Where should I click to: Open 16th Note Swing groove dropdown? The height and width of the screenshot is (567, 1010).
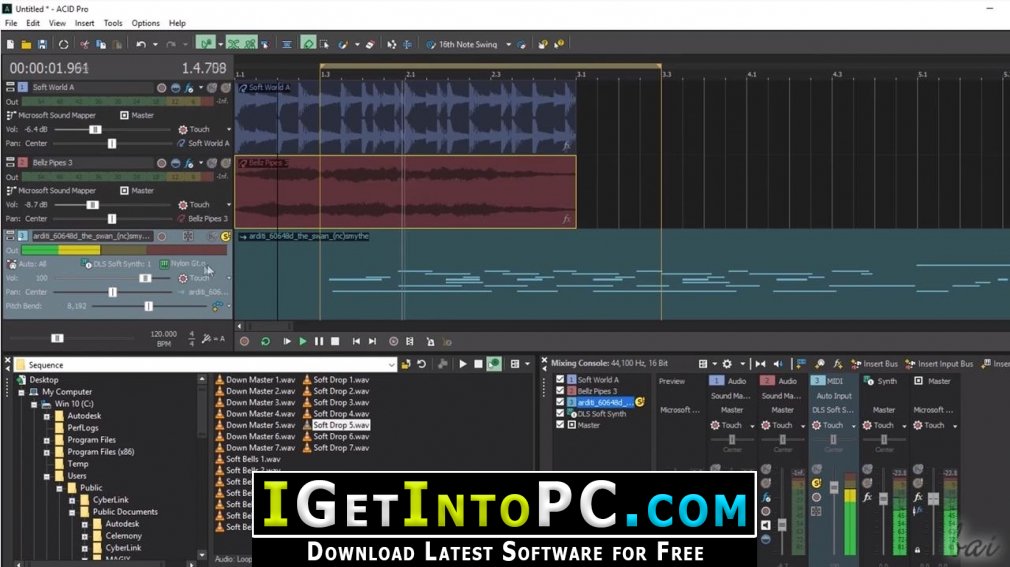508,44
